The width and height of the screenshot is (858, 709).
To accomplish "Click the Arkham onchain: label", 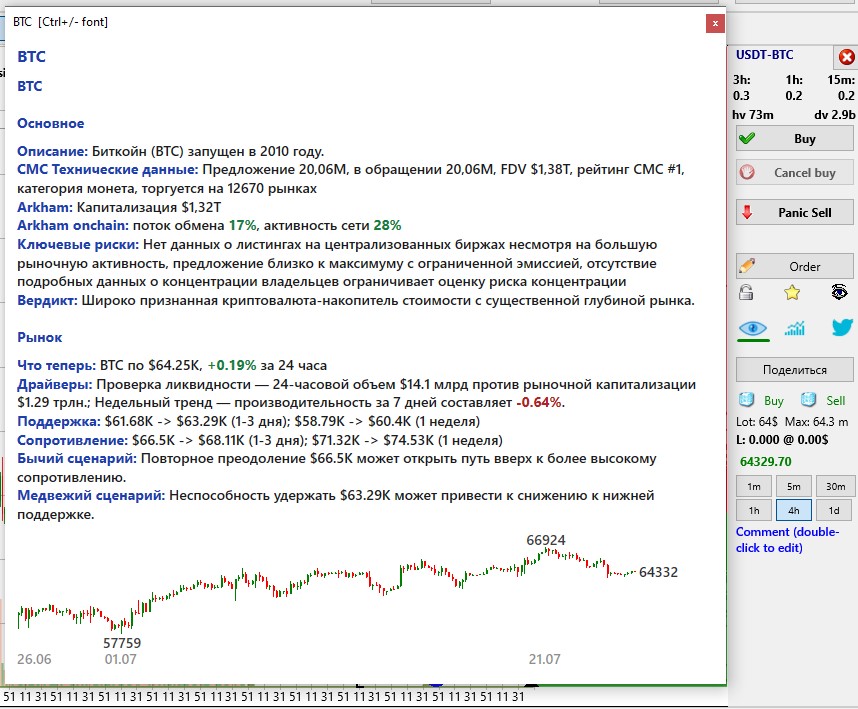I will point(73,225).
